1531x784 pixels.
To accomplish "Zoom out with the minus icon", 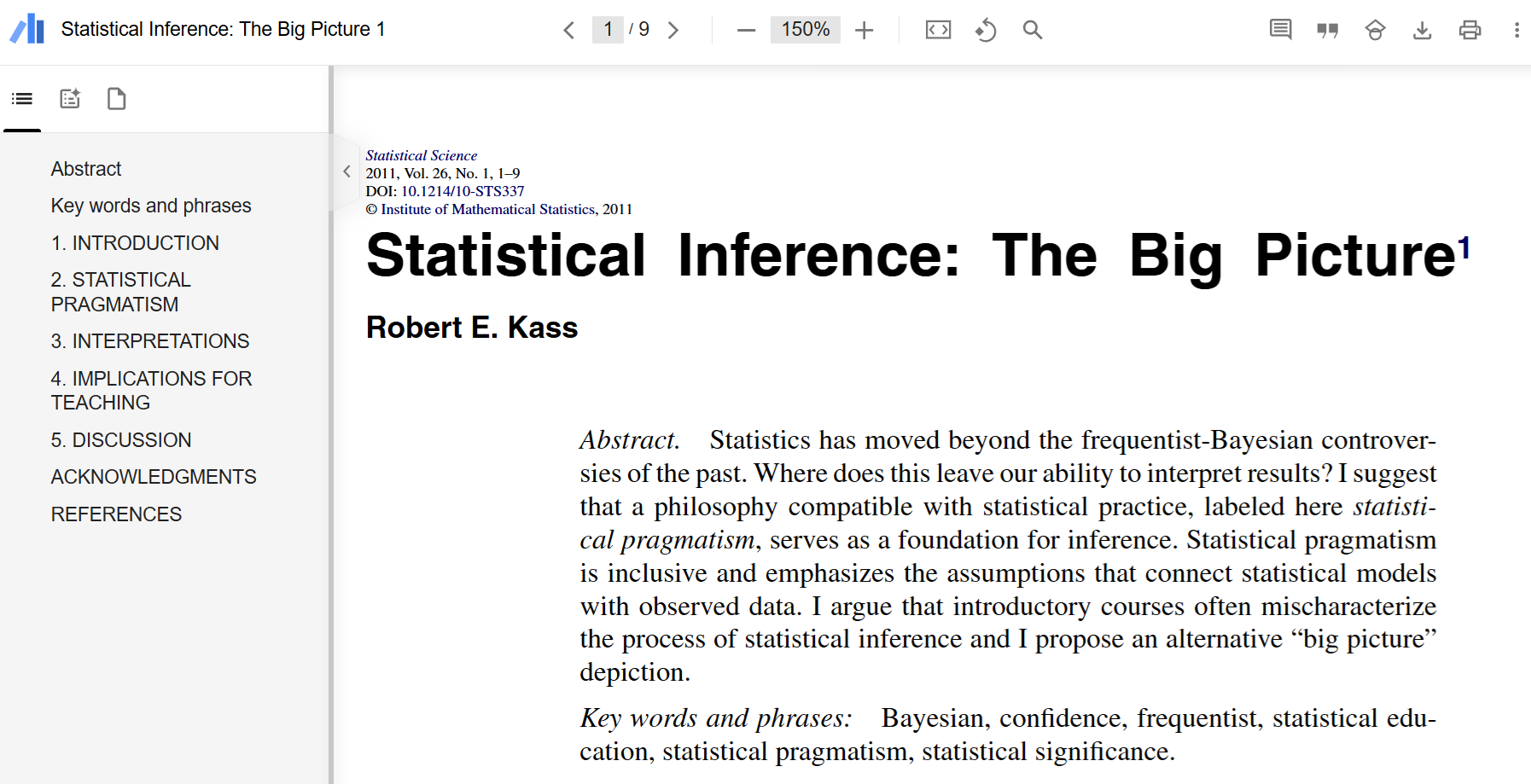I will 746,31.
